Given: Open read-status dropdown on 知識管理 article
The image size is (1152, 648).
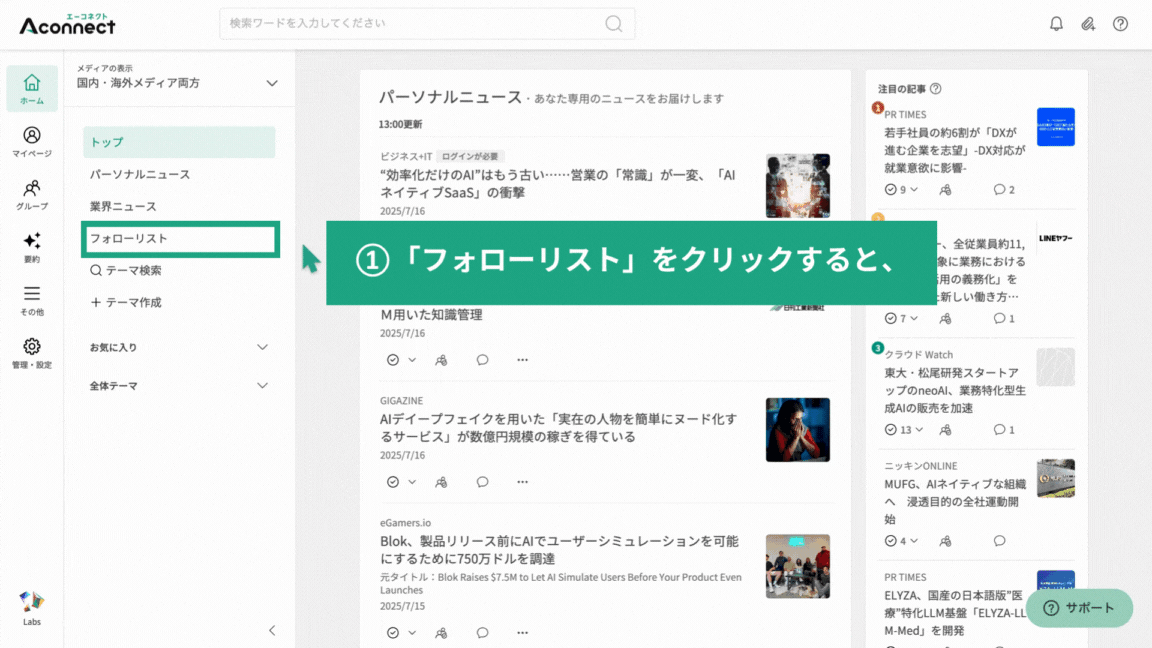Looking at the screenshot, I should [412, 360].
